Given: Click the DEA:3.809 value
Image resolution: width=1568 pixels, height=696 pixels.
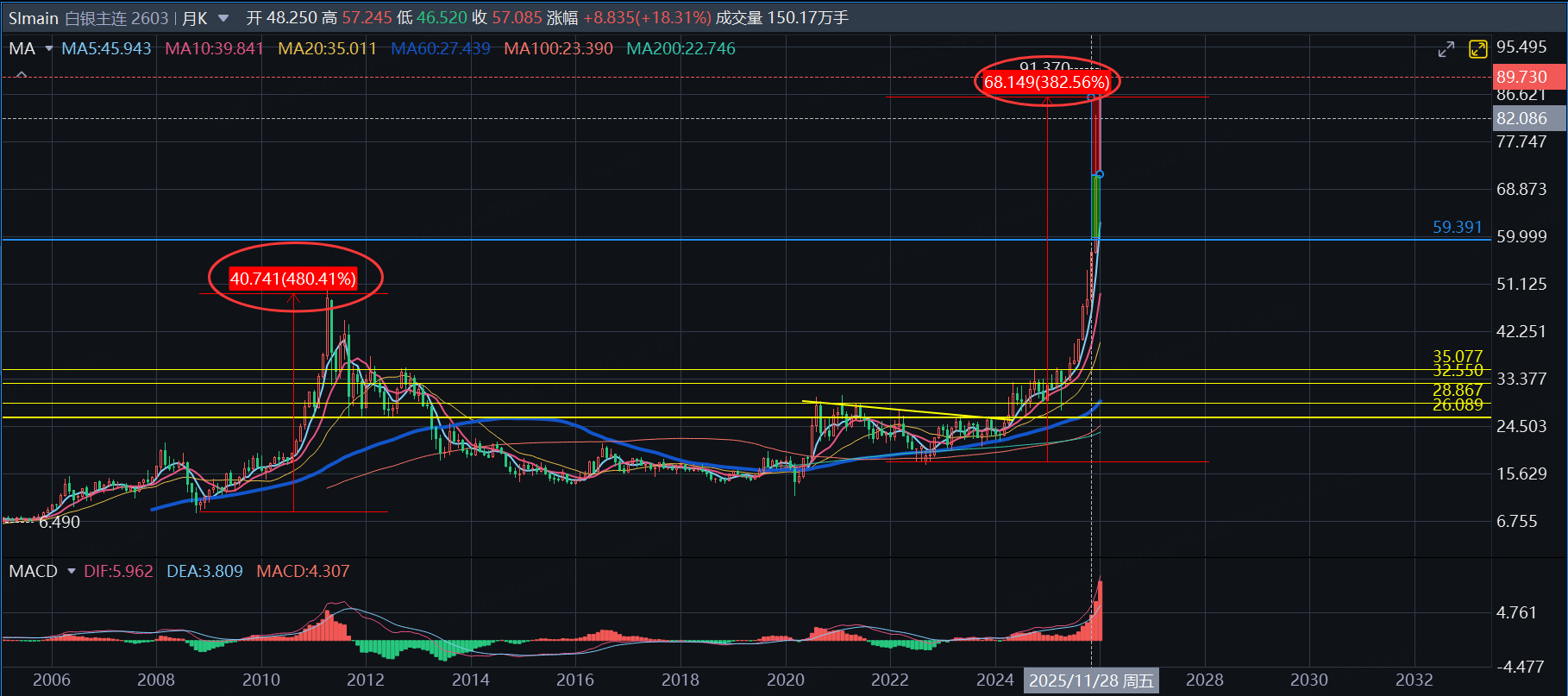Looking at the screenshot, I should [x=204, y=571].
